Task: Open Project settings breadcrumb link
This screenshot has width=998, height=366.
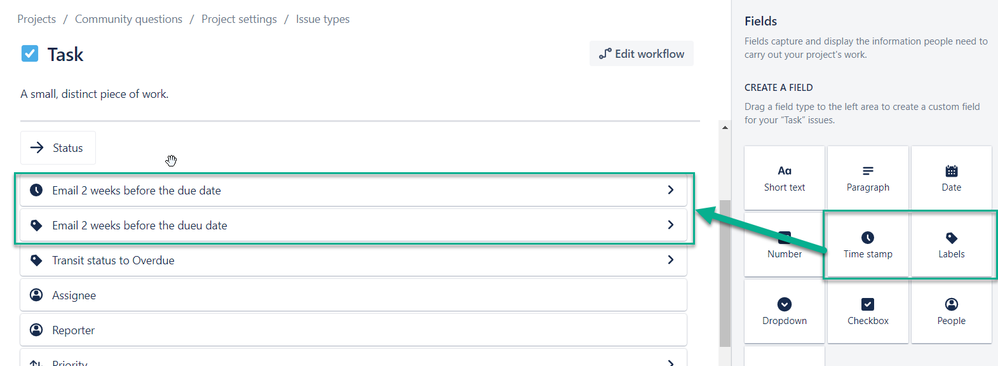Action: click(239, 19)
